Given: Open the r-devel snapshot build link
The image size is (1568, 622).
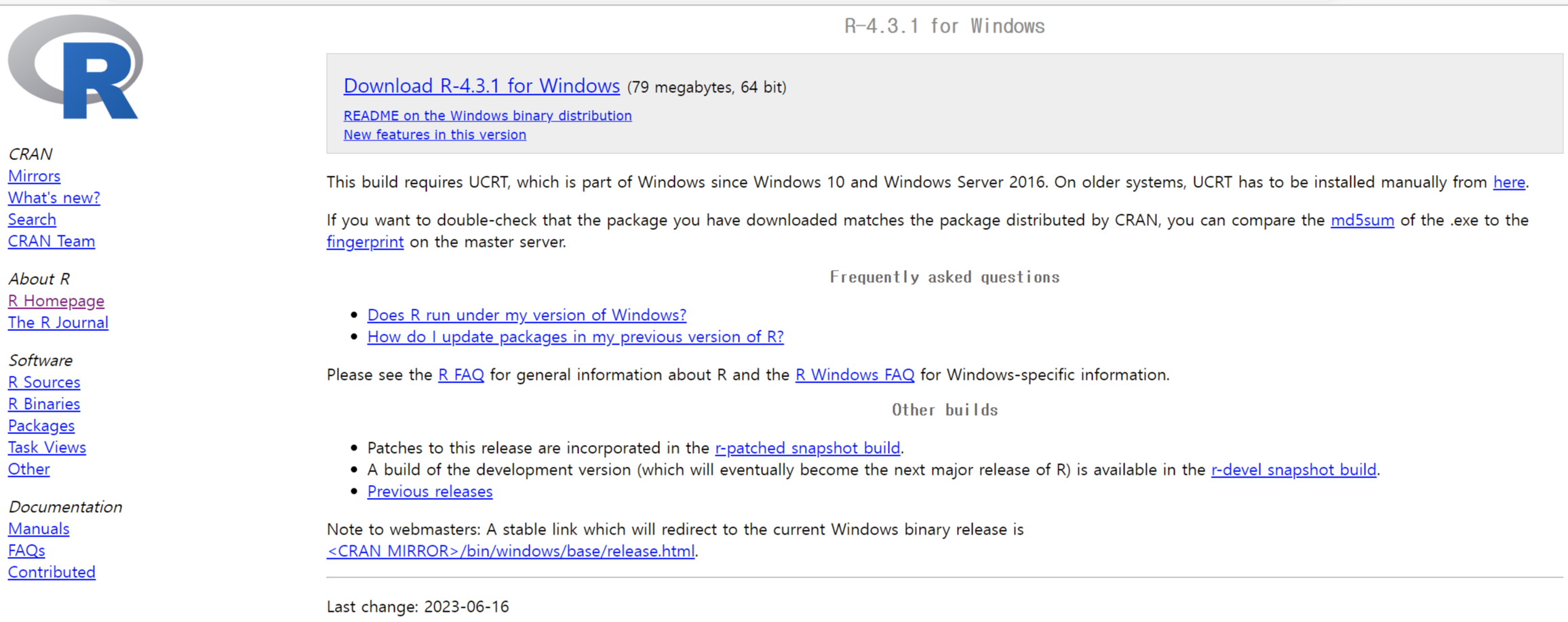Looking at the screenshot, I should click(x=1294, y=469).
